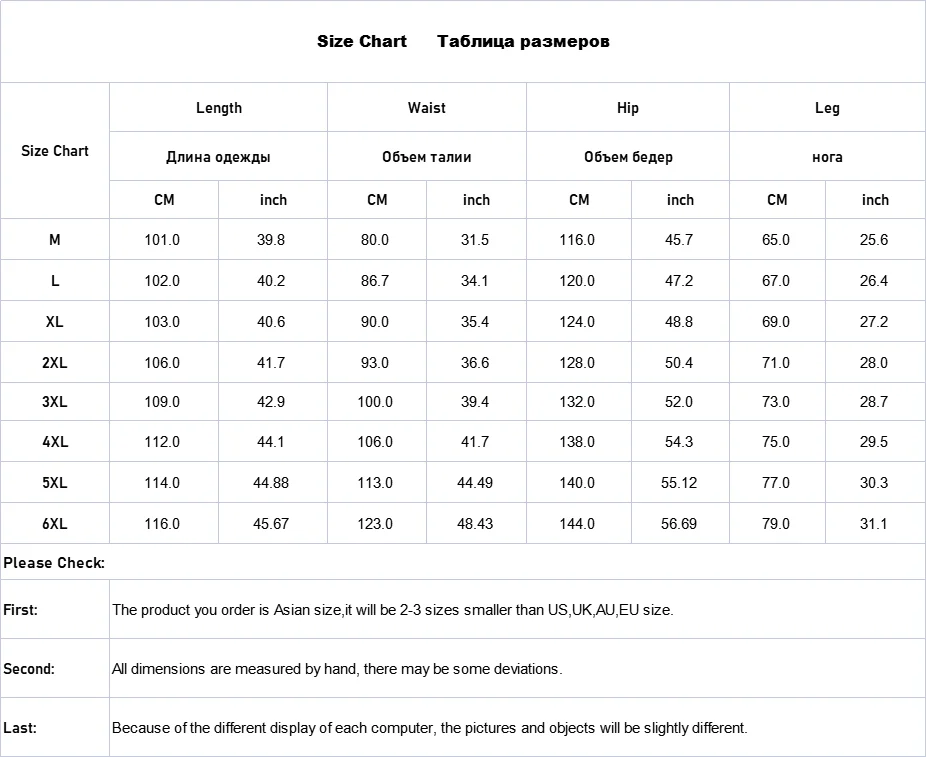Click the 'Объем бедер' subheader cell
Viewport: 926px width, 757px height.
[628, 157]
